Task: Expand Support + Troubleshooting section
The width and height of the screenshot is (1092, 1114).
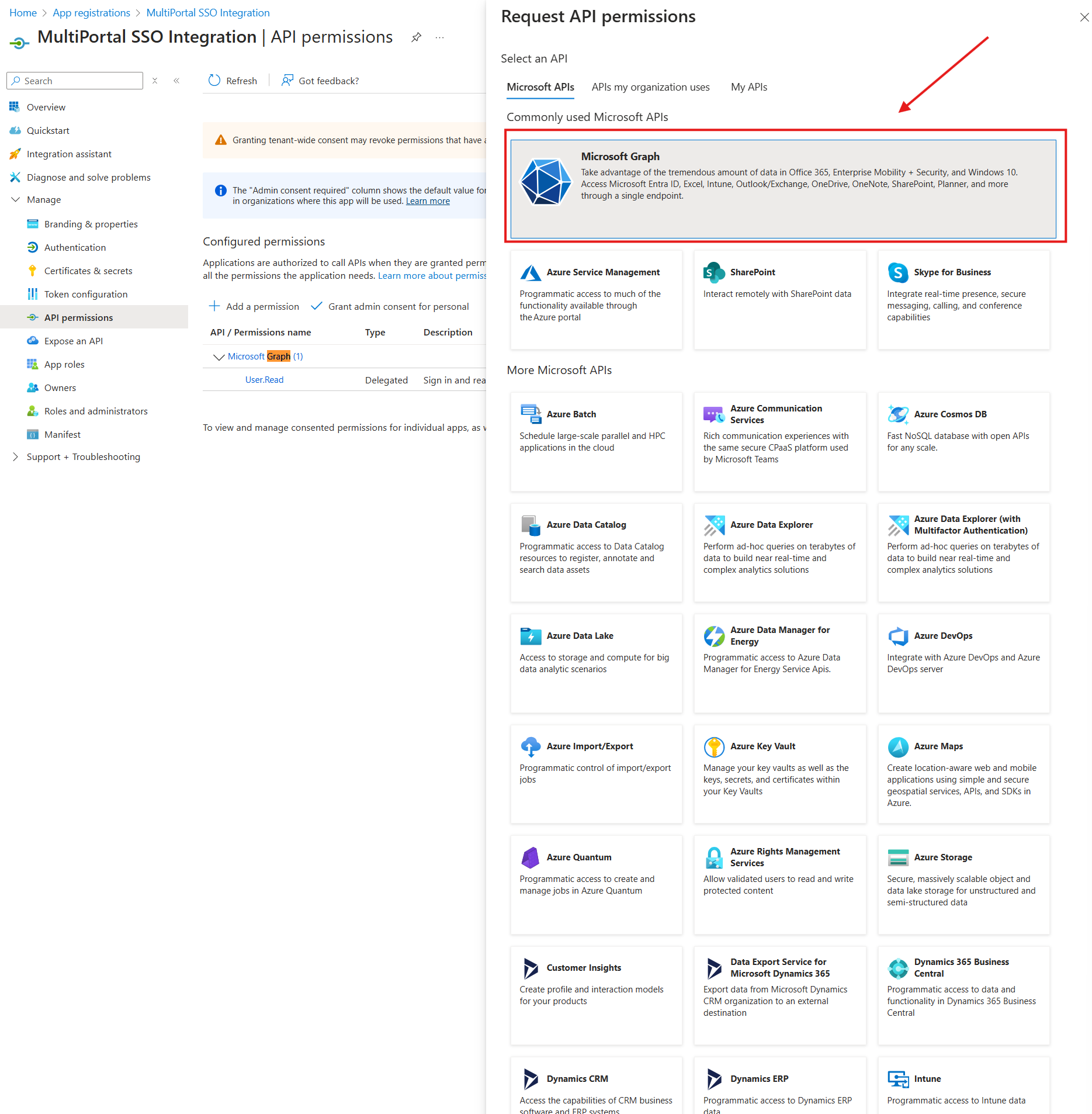Action: point(15,457)
